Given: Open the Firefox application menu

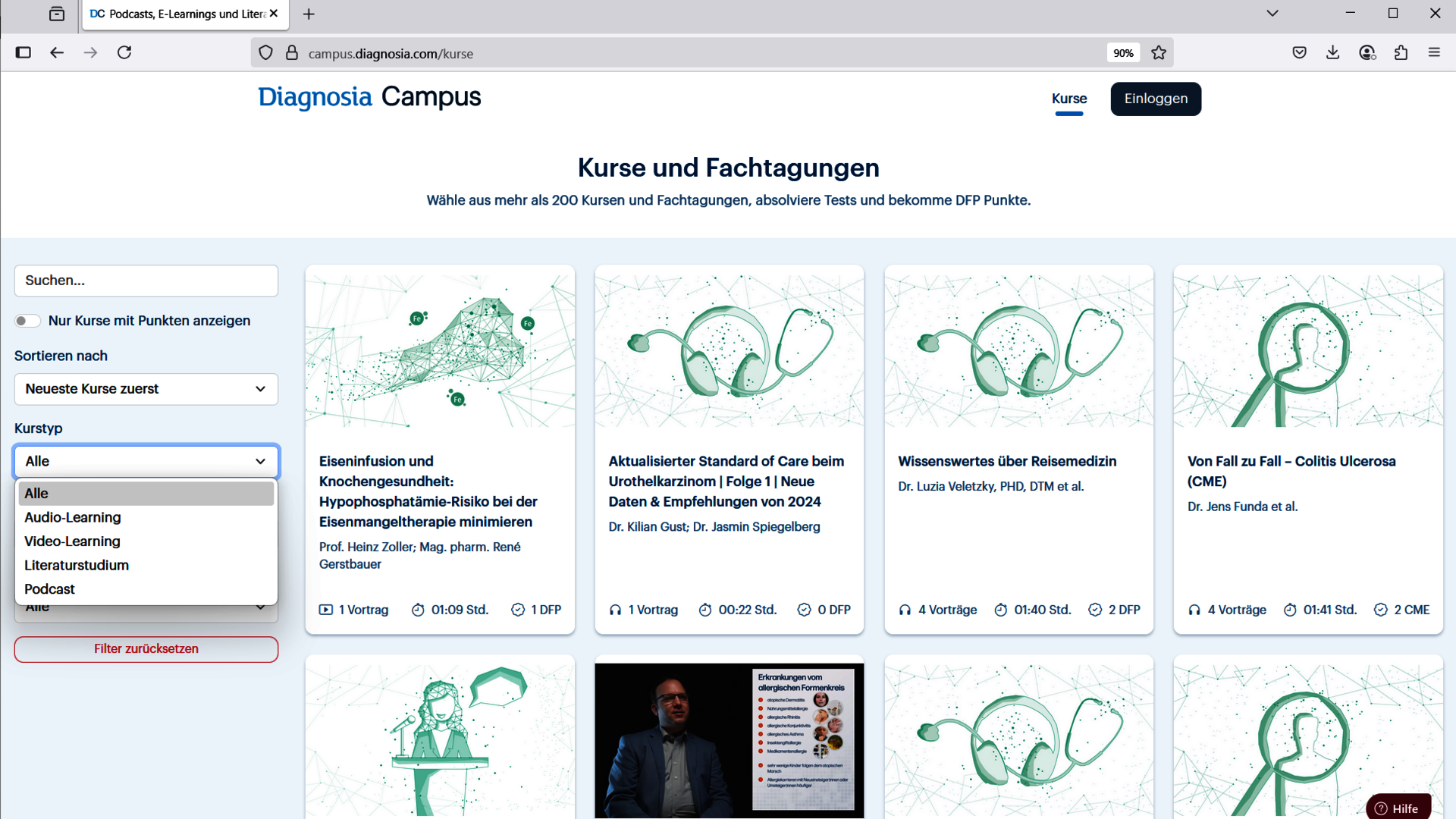Looking at the screenshot, I should tap(1434, 52).
